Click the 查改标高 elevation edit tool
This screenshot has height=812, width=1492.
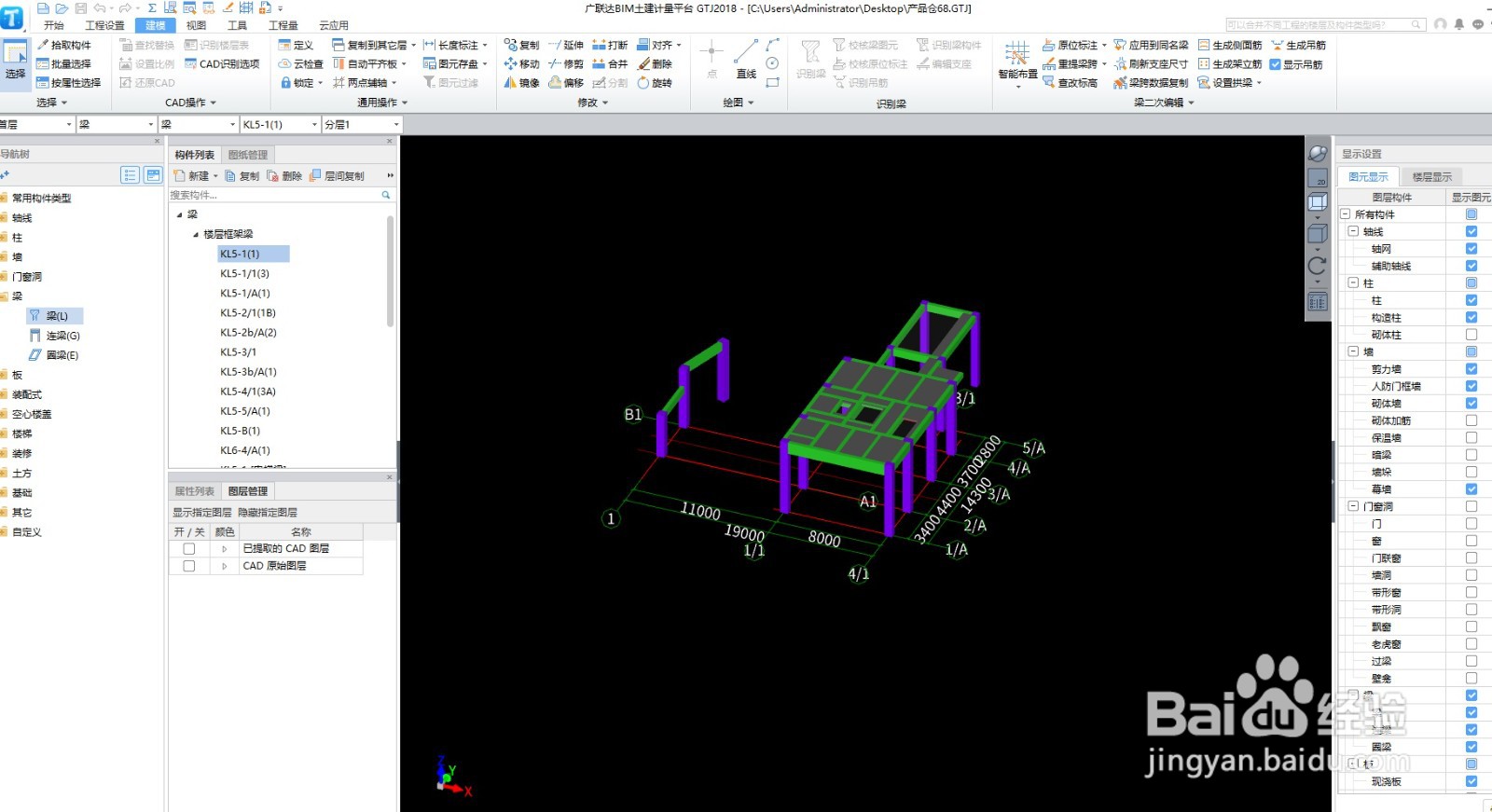tap(1070, 83)
